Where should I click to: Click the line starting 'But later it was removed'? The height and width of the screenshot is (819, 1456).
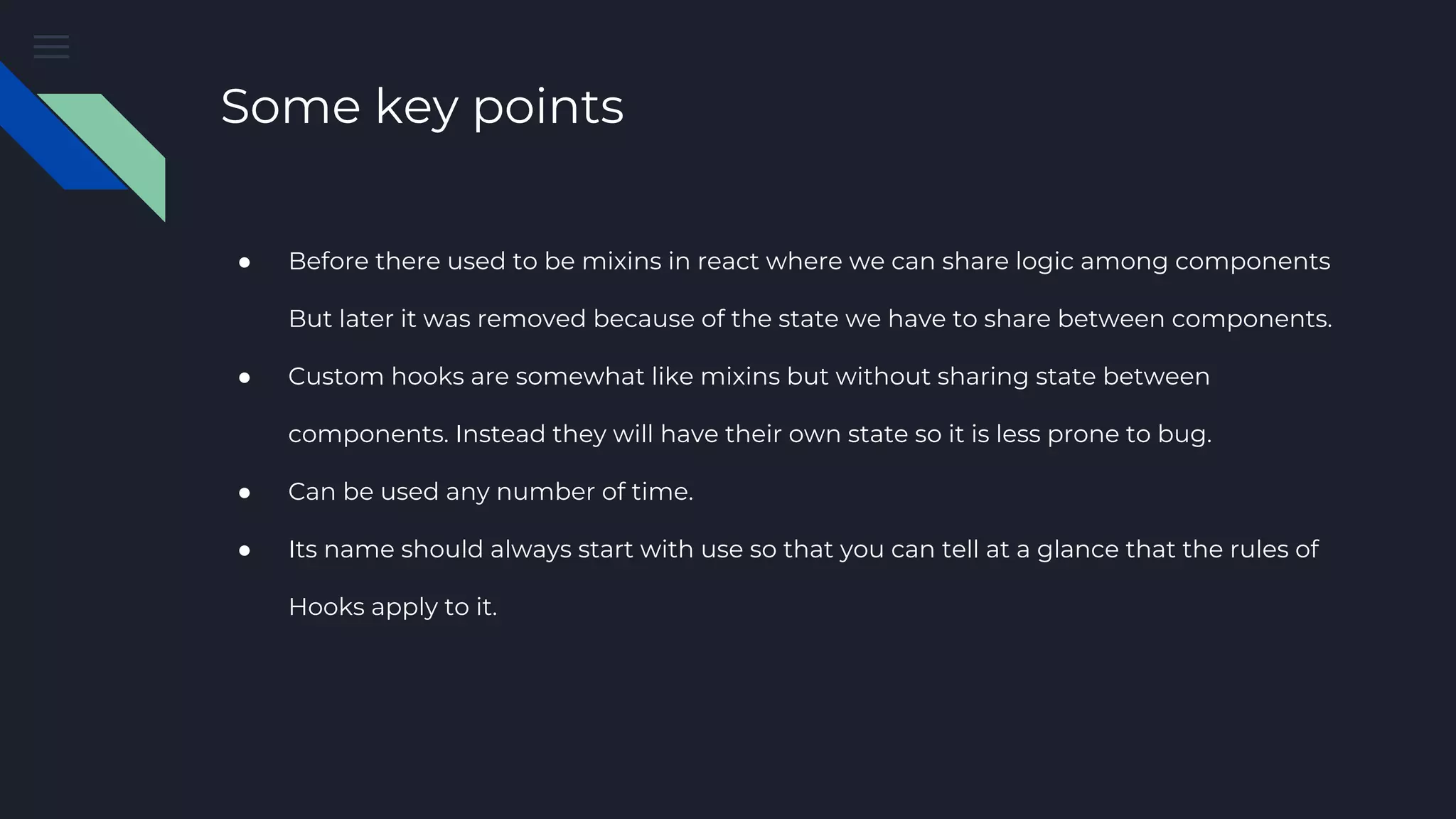[x=810, y=318]
